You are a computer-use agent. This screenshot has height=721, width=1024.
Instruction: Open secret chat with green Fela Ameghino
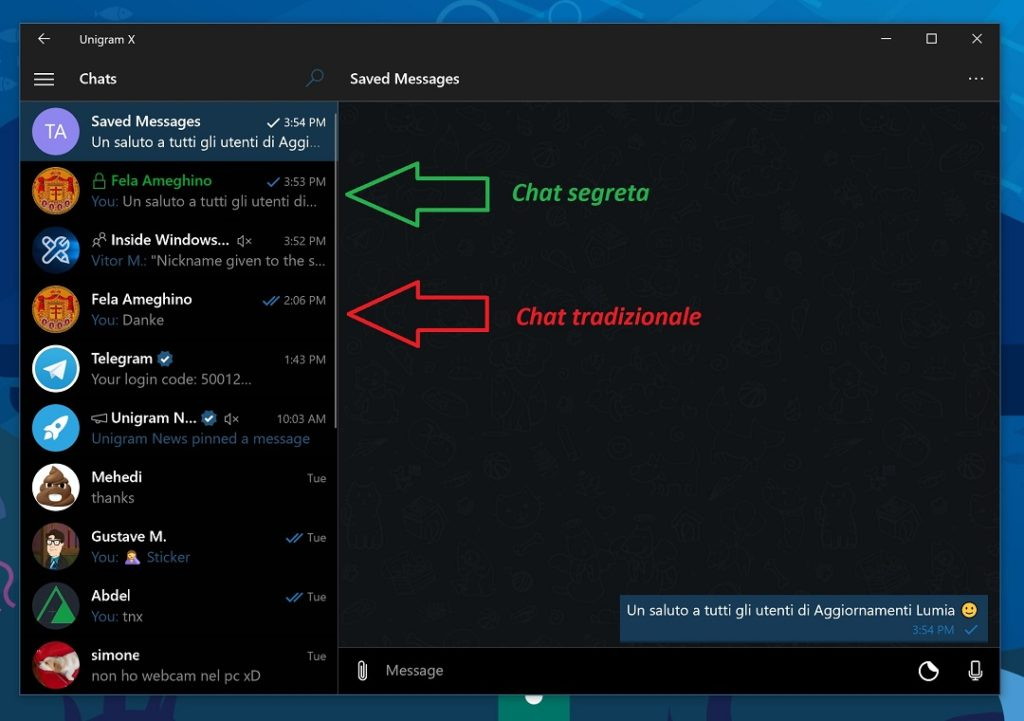point(178,191)
